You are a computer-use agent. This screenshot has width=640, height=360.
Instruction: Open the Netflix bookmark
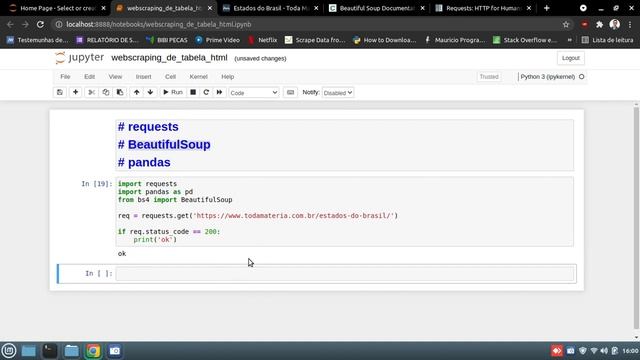263,40
